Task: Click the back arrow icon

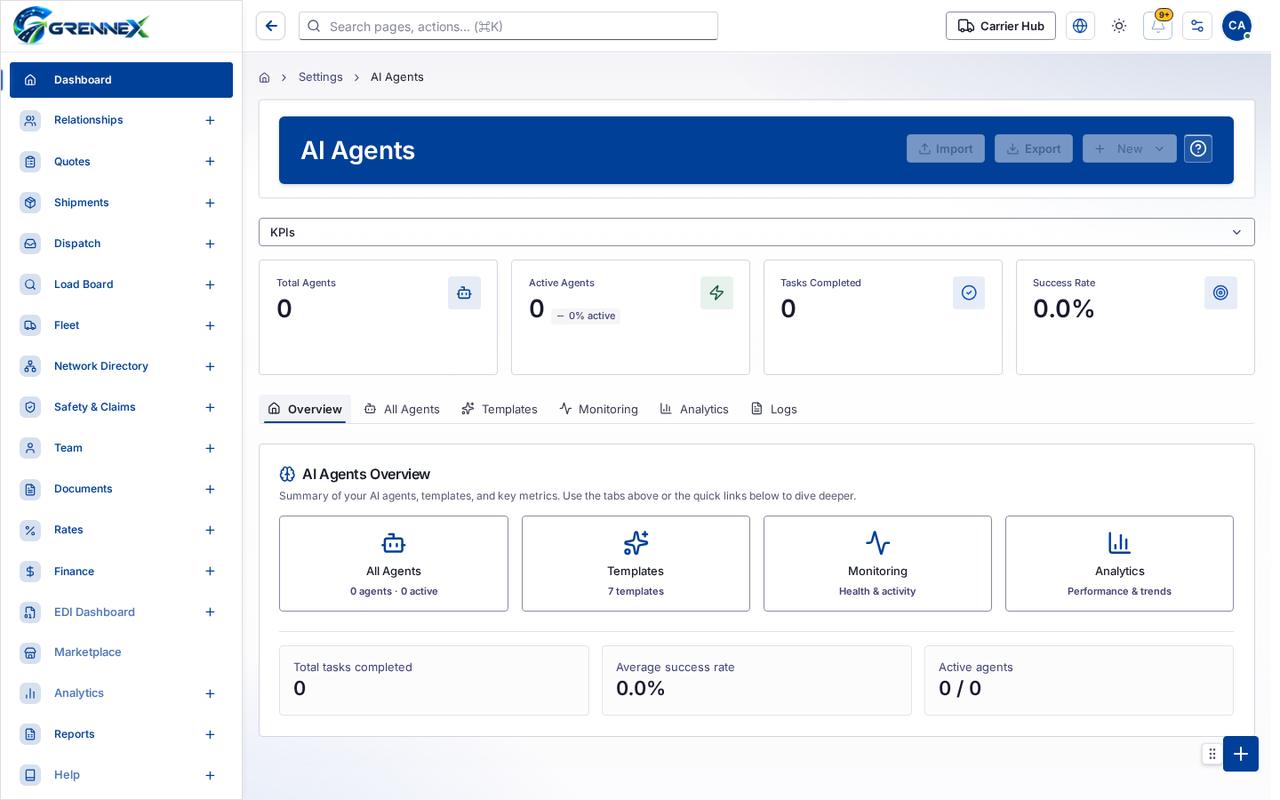Action: pos(271,26)
